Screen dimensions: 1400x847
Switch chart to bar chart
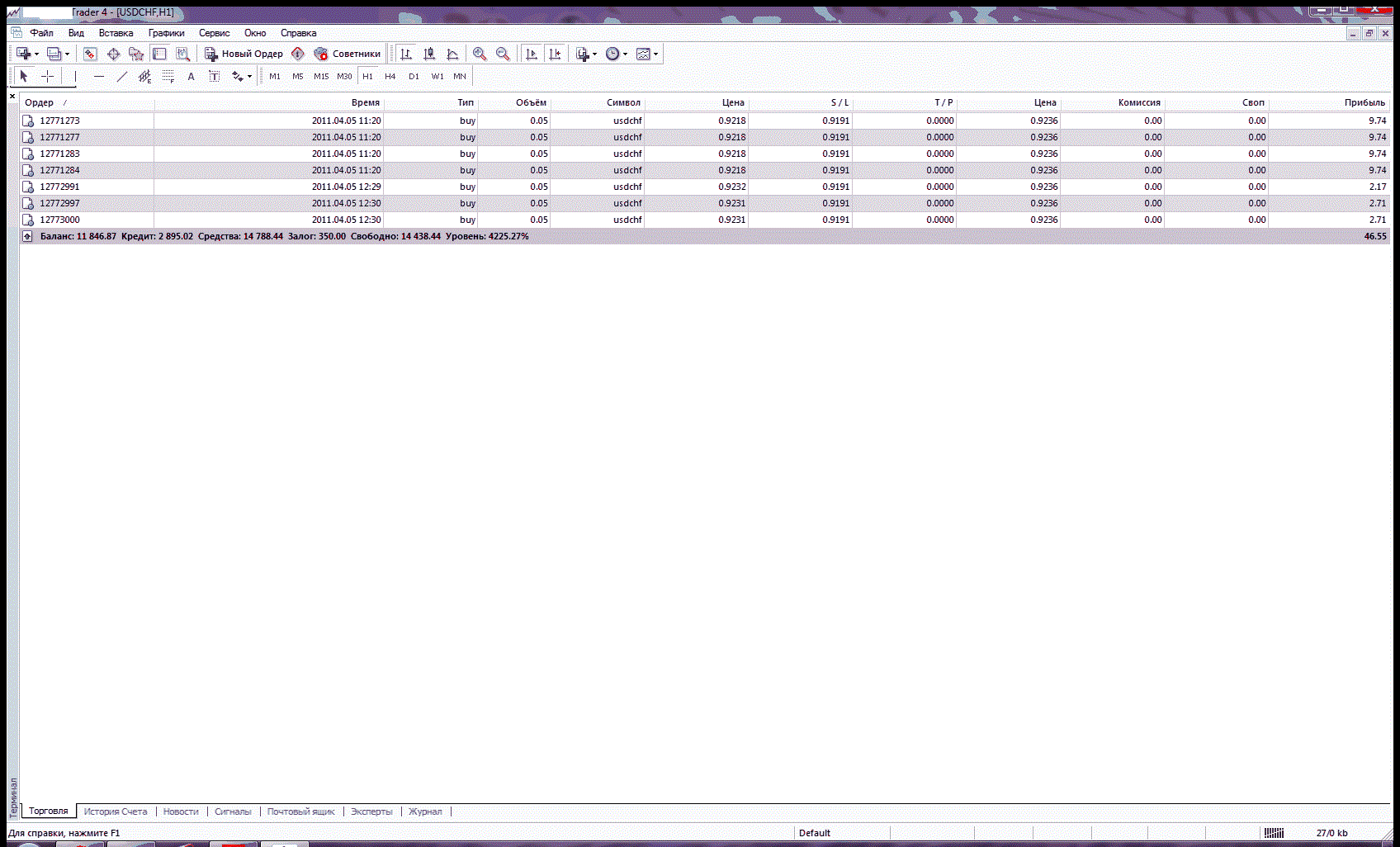click(406, 54)
